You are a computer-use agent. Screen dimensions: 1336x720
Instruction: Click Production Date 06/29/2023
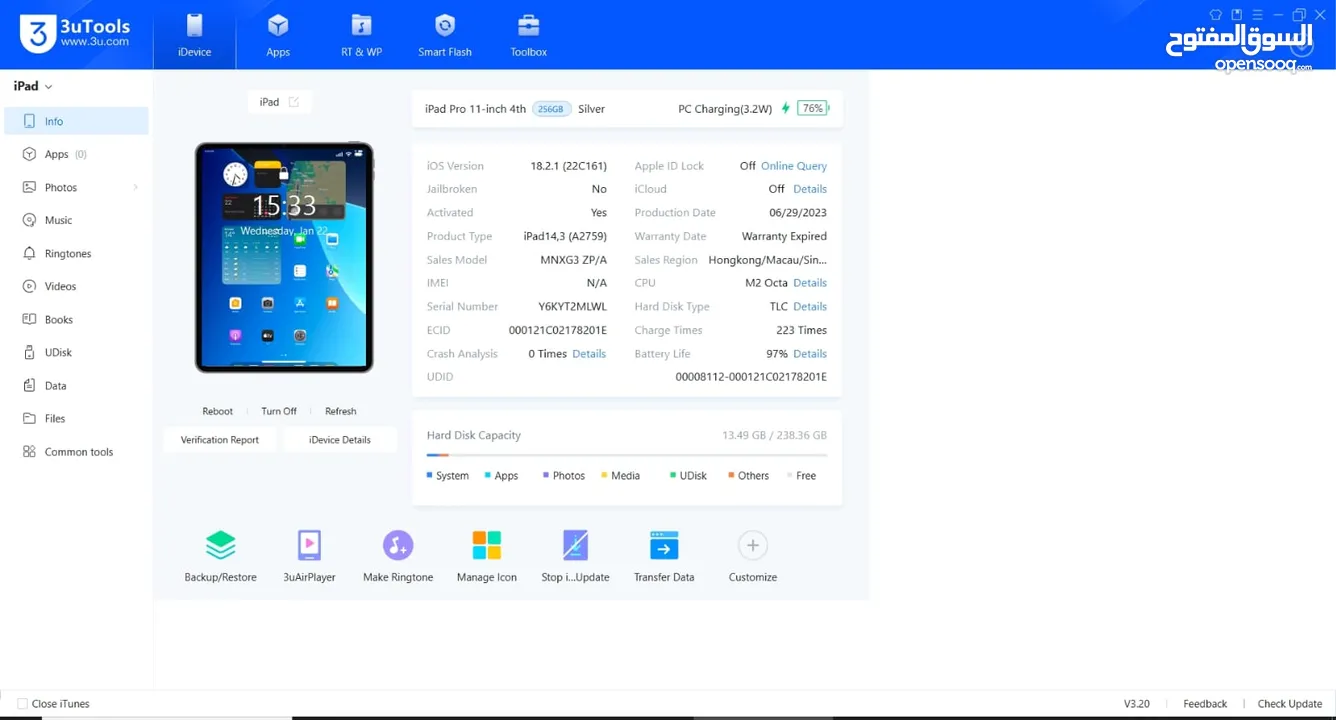(798, 213)
